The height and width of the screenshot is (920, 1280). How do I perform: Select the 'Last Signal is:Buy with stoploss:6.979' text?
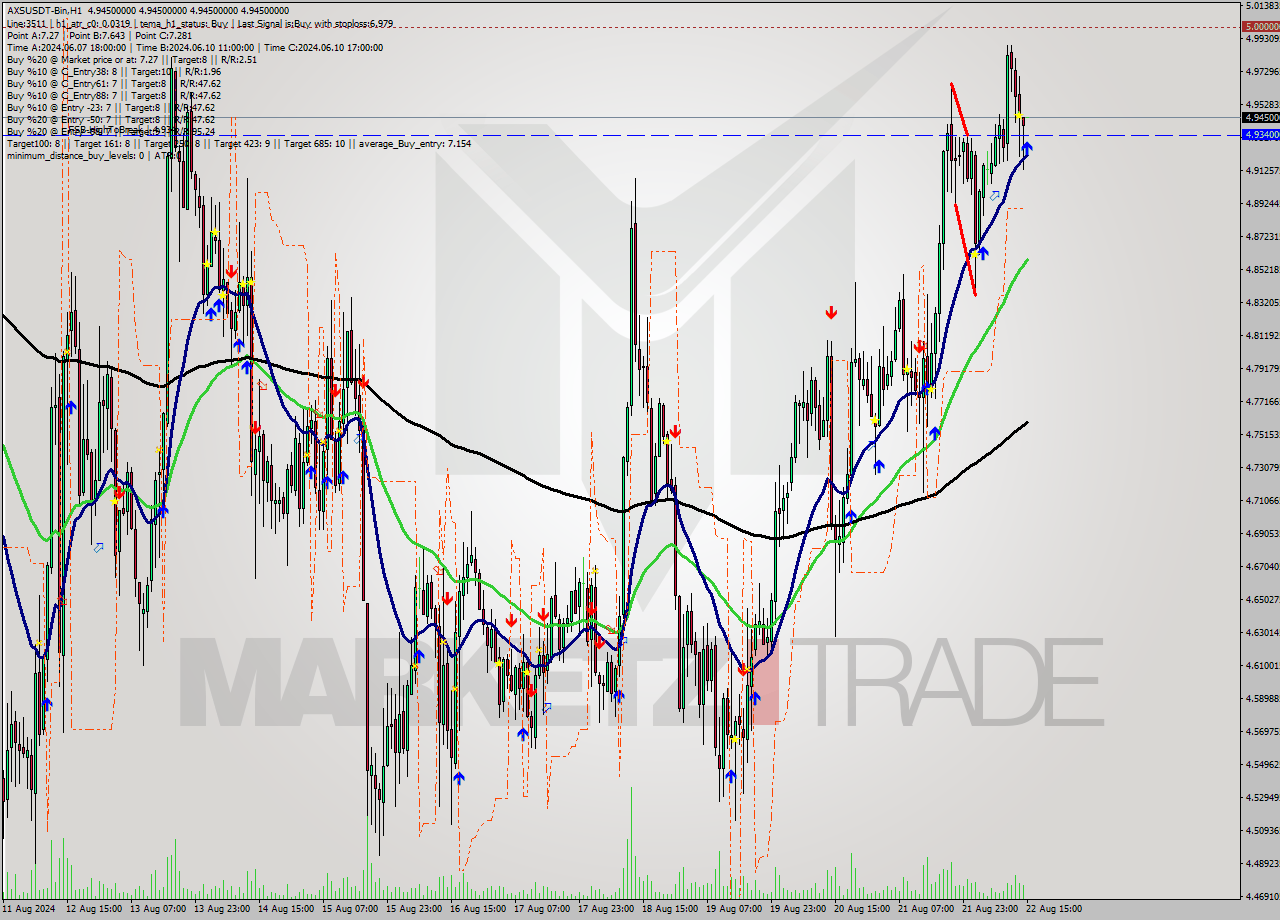pos(316,23)
